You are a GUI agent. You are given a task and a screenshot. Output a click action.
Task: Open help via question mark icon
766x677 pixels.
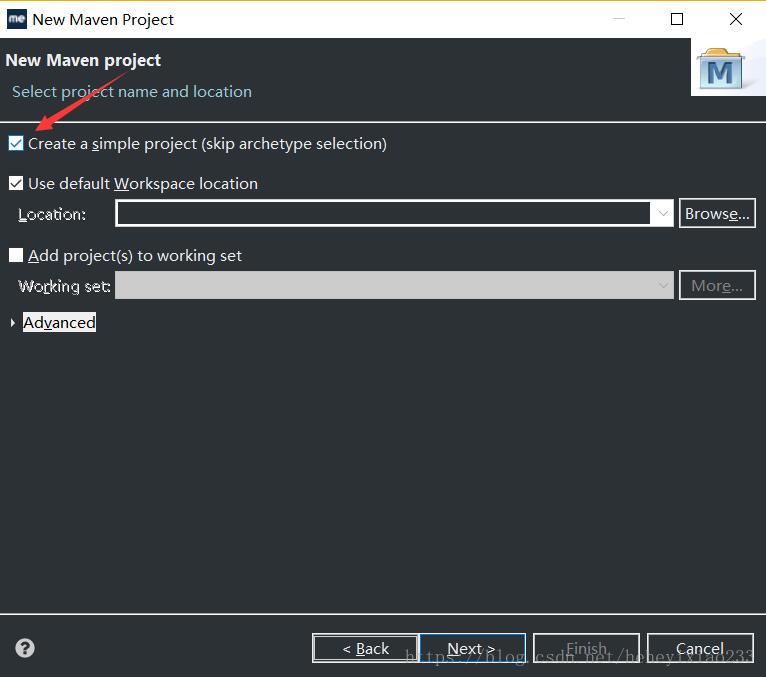pos(25,648)
